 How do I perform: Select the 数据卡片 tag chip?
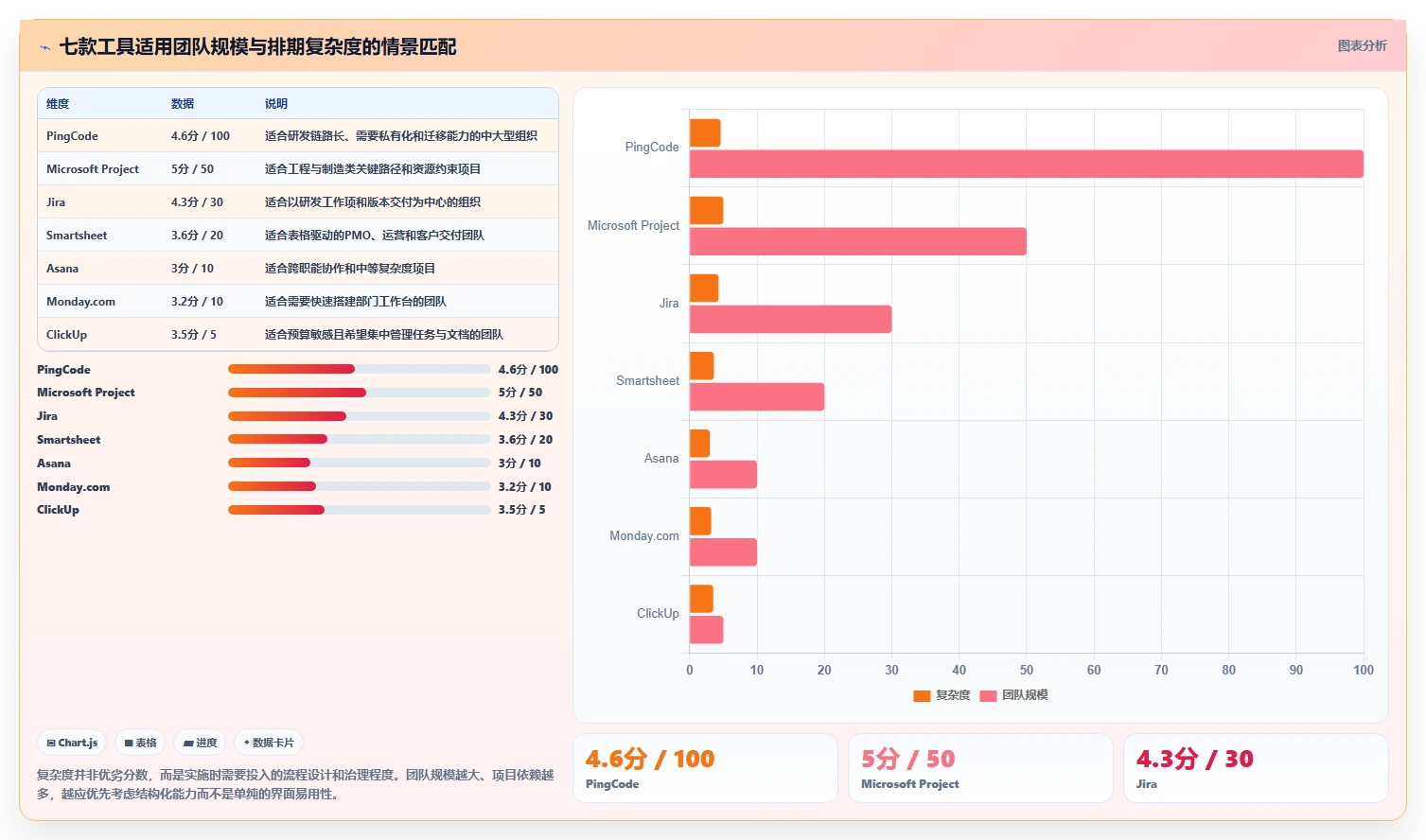click(269, 743)
